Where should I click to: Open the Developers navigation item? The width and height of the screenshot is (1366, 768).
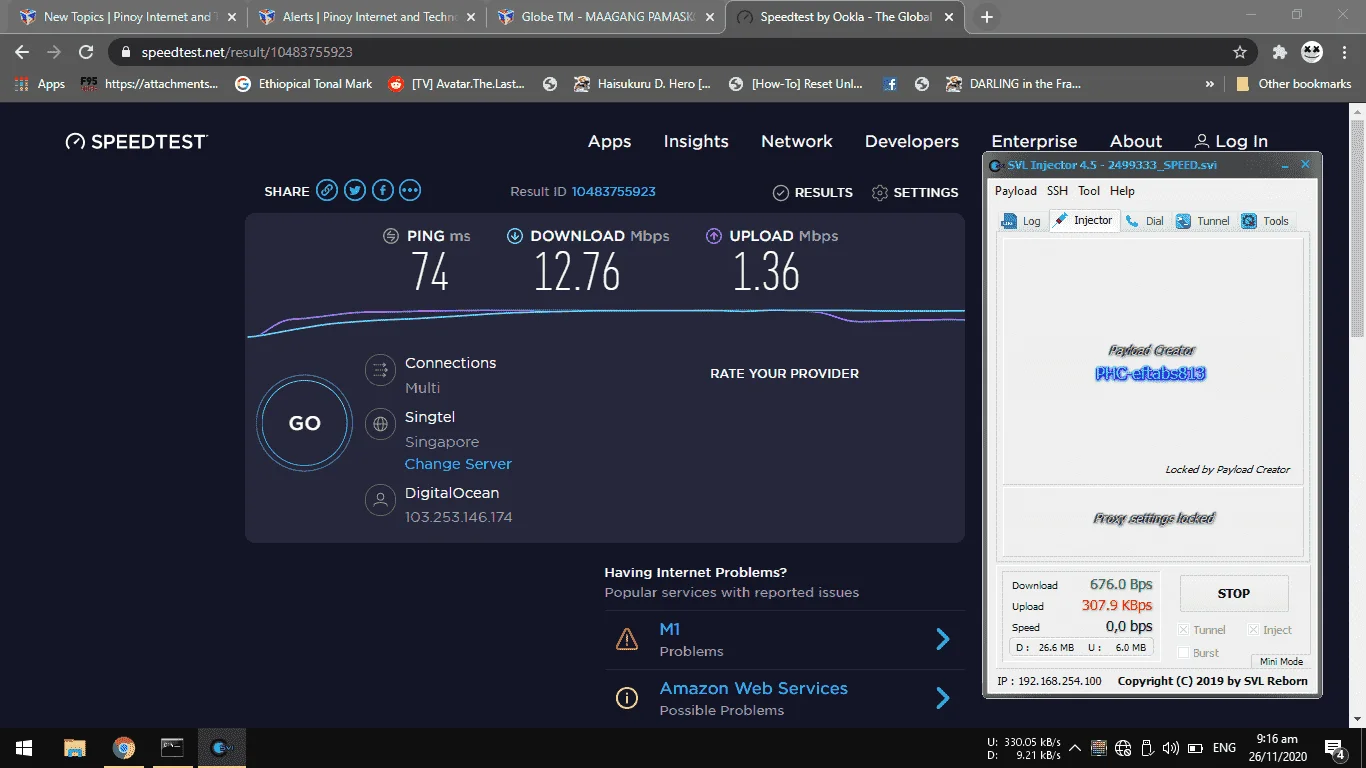tap(912, 142)
